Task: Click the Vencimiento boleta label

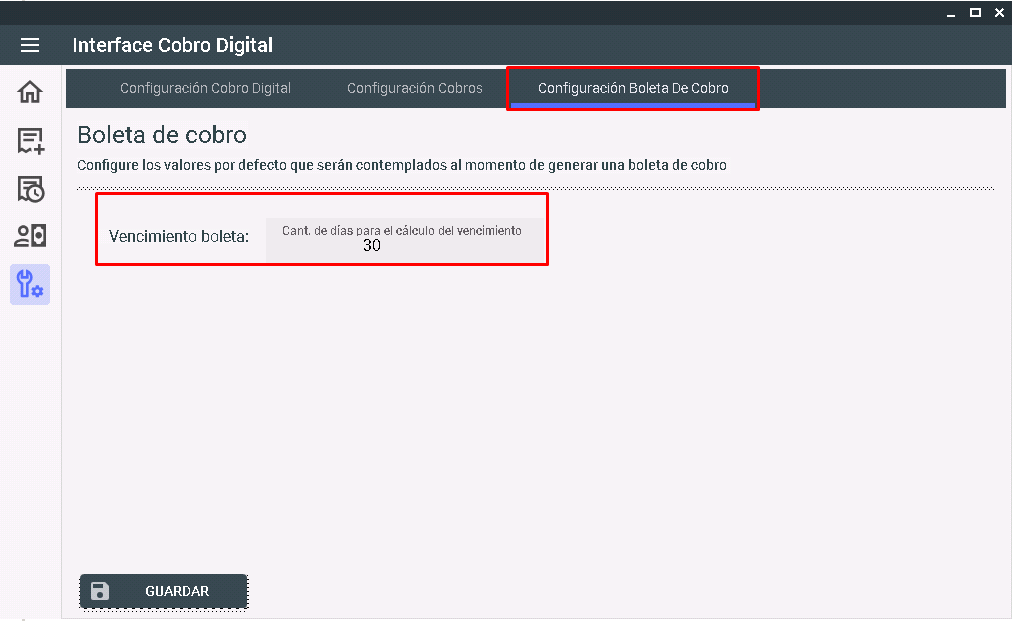Action: tap(179, 237)
